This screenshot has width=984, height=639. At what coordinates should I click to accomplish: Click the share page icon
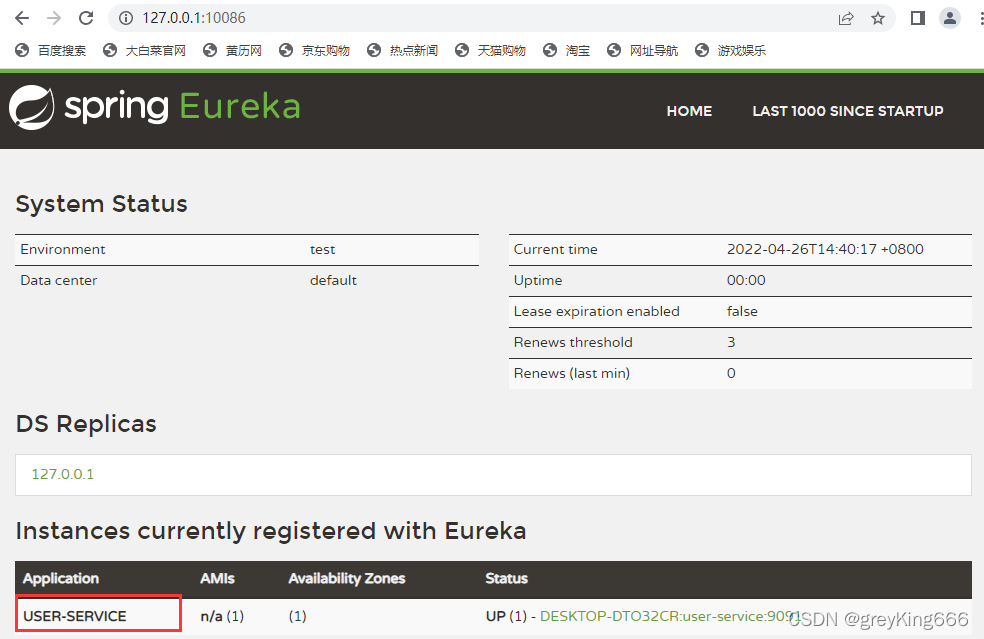pyautogui.click(x=846, y=18)
